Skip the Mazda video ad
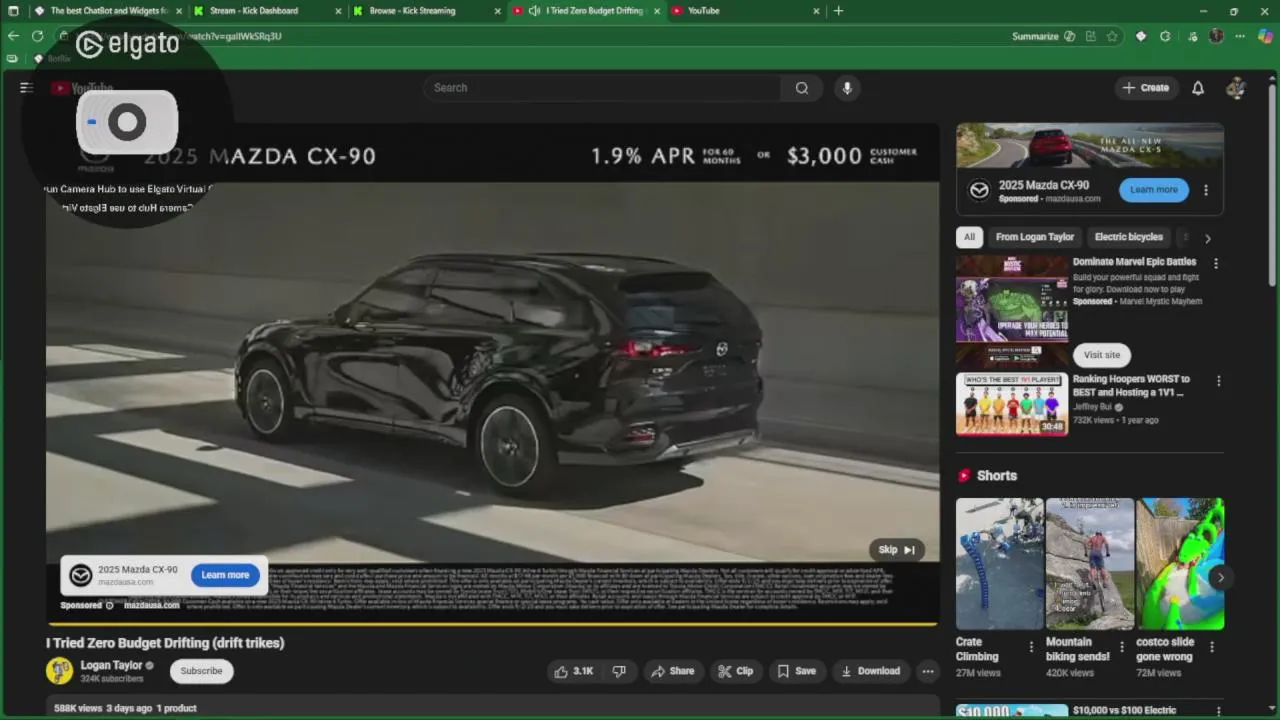Screen dimensions: 1280x720 pyautogui.click(x=897, y=550)
